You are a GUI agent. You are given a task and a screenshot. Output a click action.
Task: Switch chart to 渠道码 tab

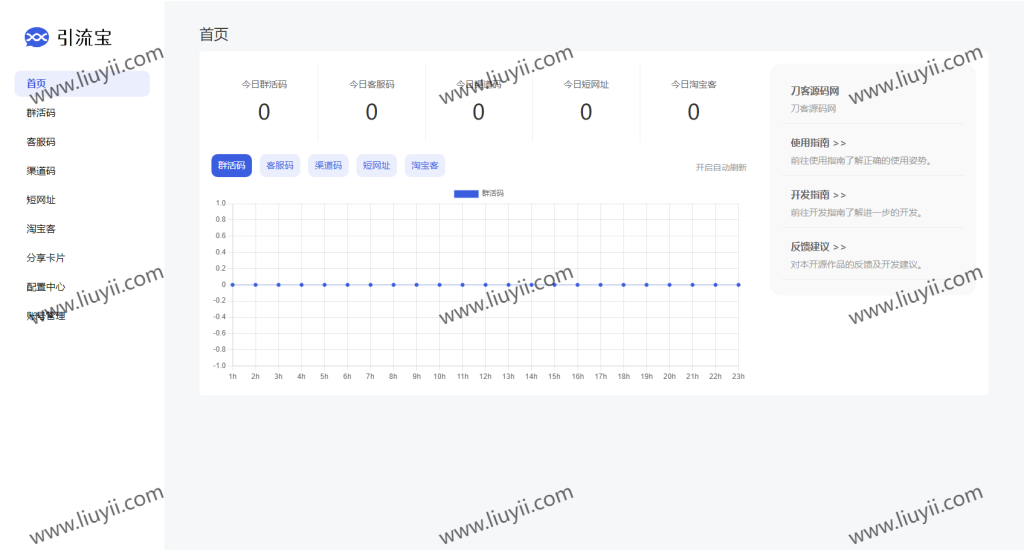coord(328,165)
